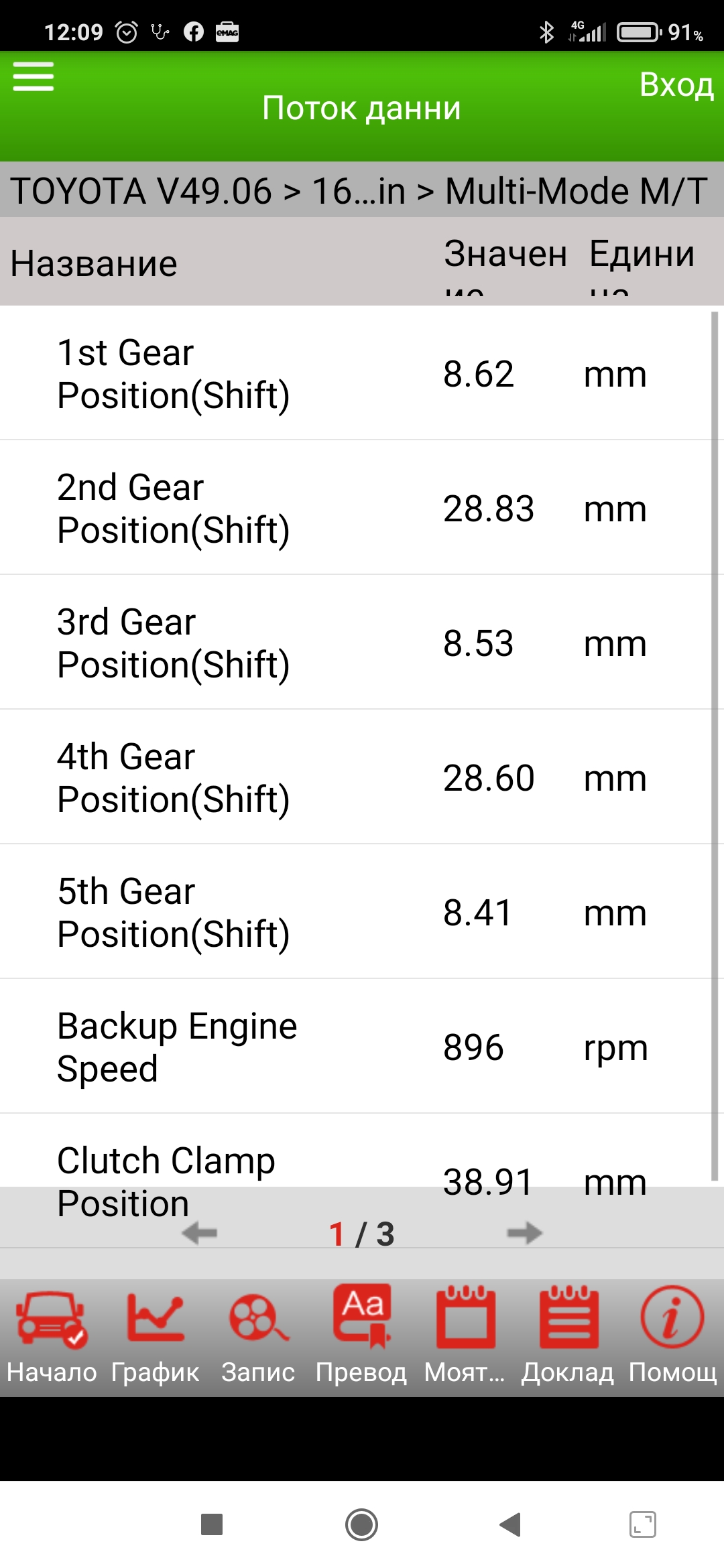Screen dimensions: 724x1568
Task: Tap the Название column header
Action: click(94, 263)
